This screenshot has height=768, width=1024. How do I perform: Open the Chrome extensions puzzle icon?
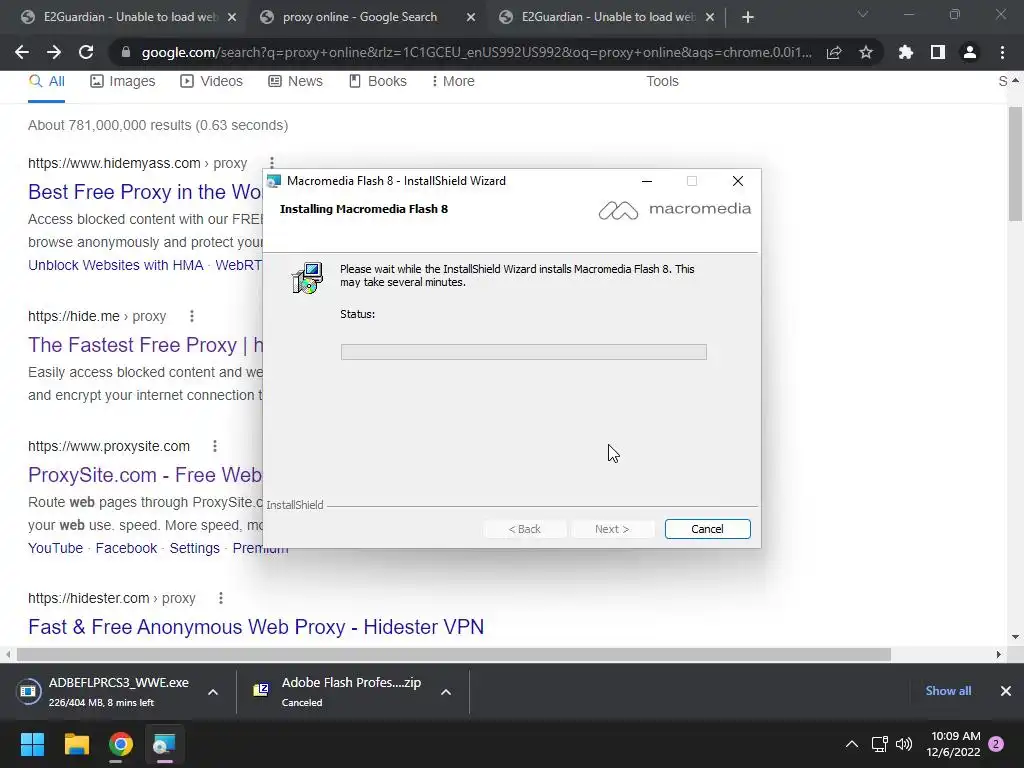pos(905,52)
